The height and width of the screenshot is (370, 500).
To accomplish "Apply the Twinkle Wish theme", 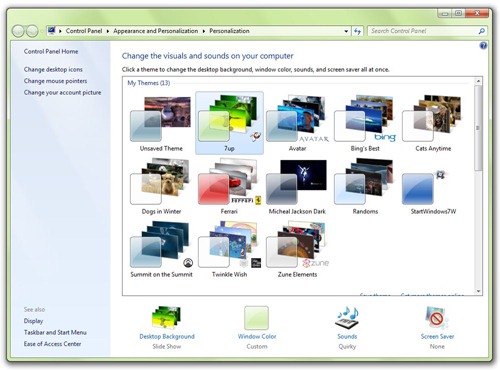I will [229, 249].
